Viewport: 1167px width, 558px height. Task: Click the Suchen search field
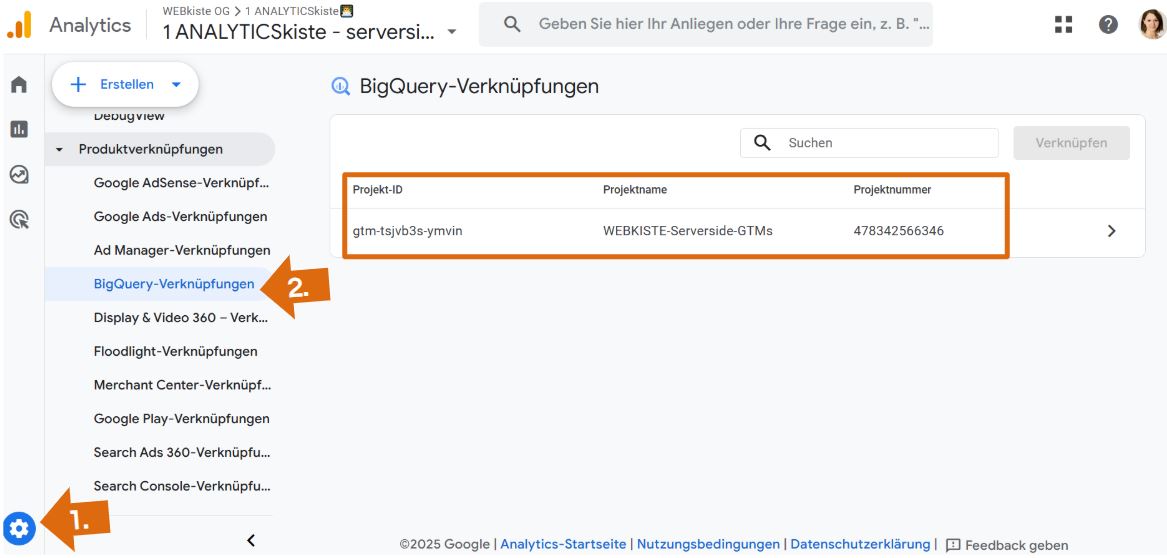point(869,143)
